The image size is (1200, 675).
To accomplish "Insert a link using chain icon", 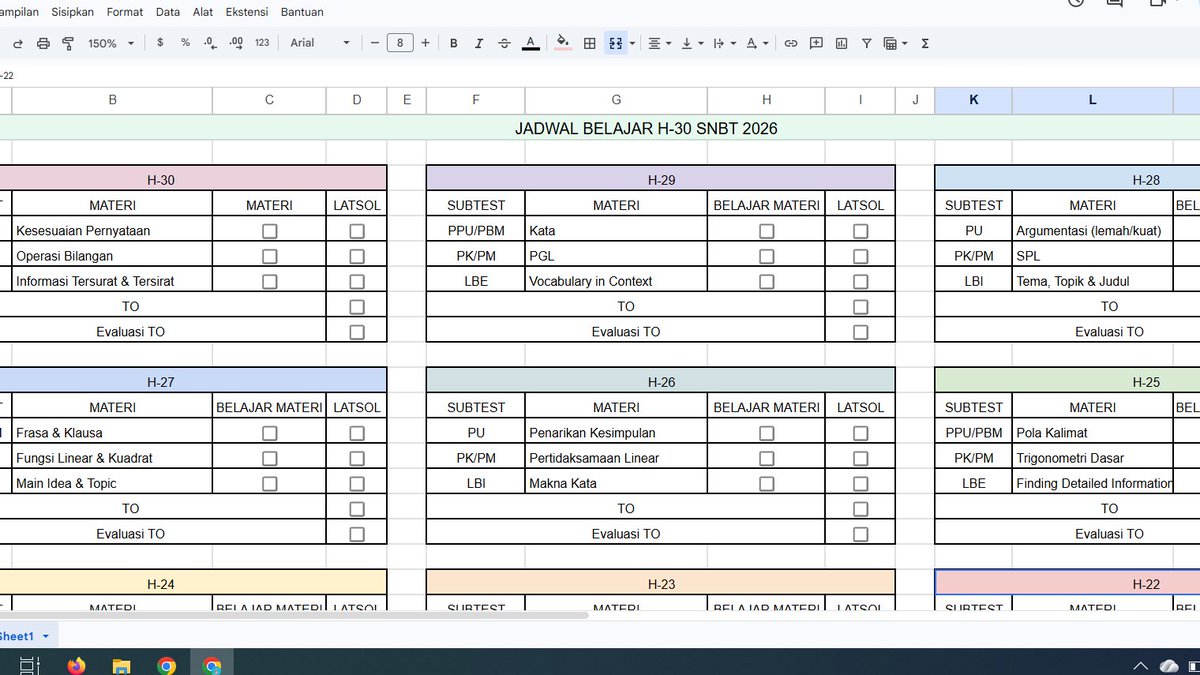I will pos(791,43).
